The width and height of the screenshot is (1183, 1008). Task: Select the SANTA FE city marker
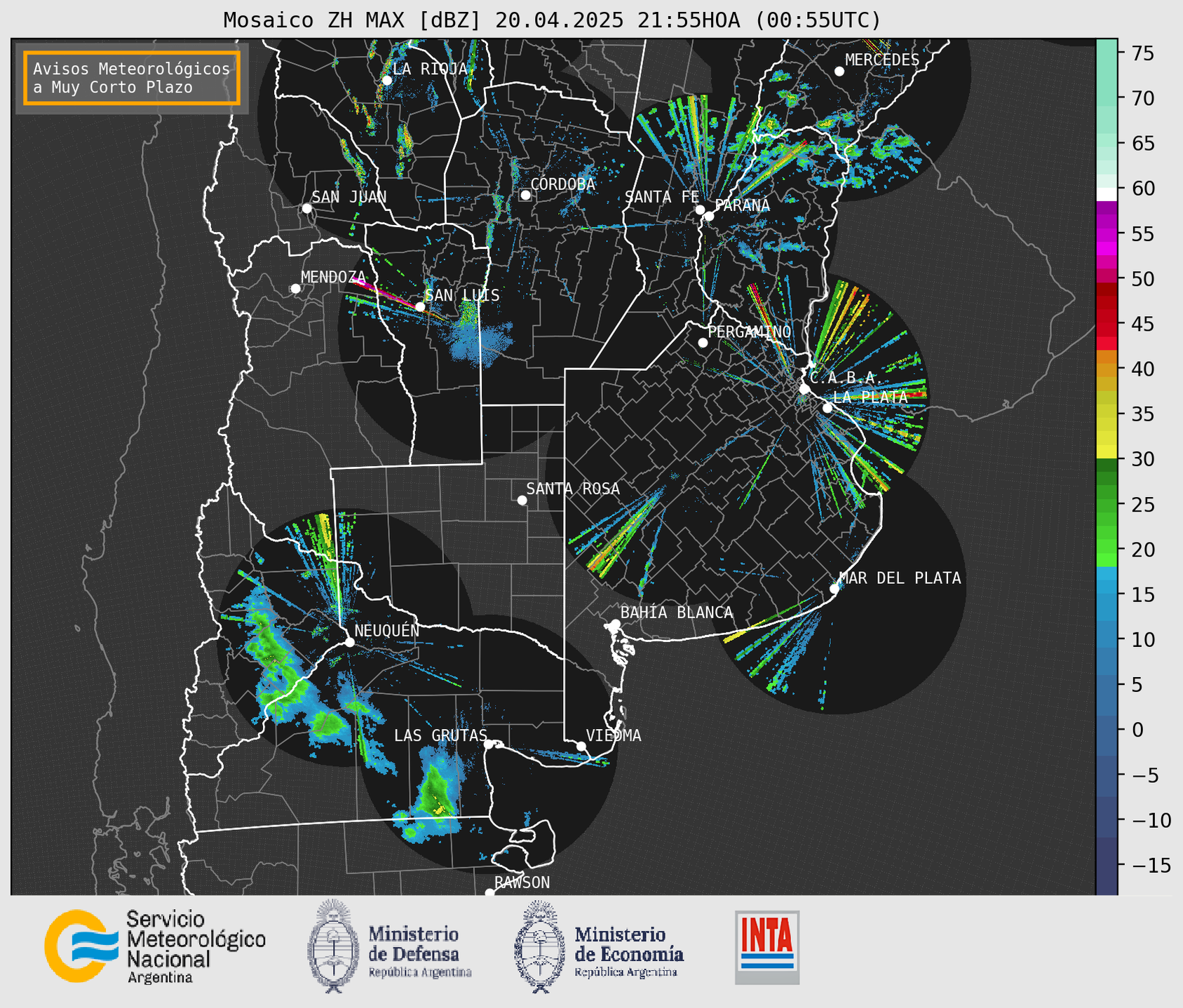(x=700, y=210)
